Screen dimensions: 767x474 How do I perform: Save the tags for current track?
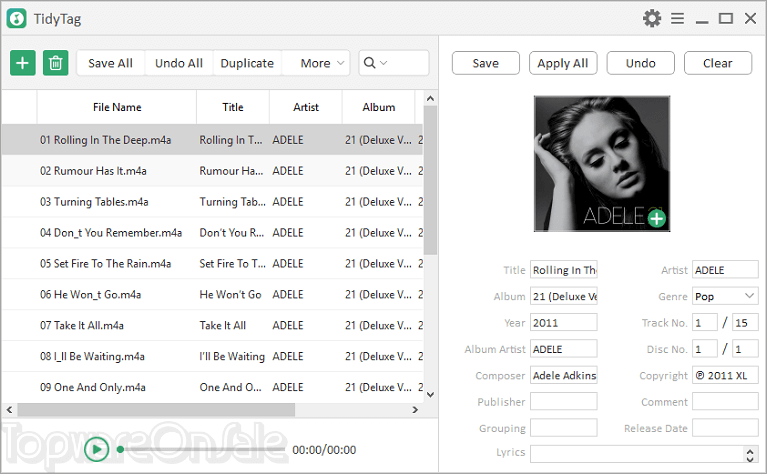[x=486, y=63]
